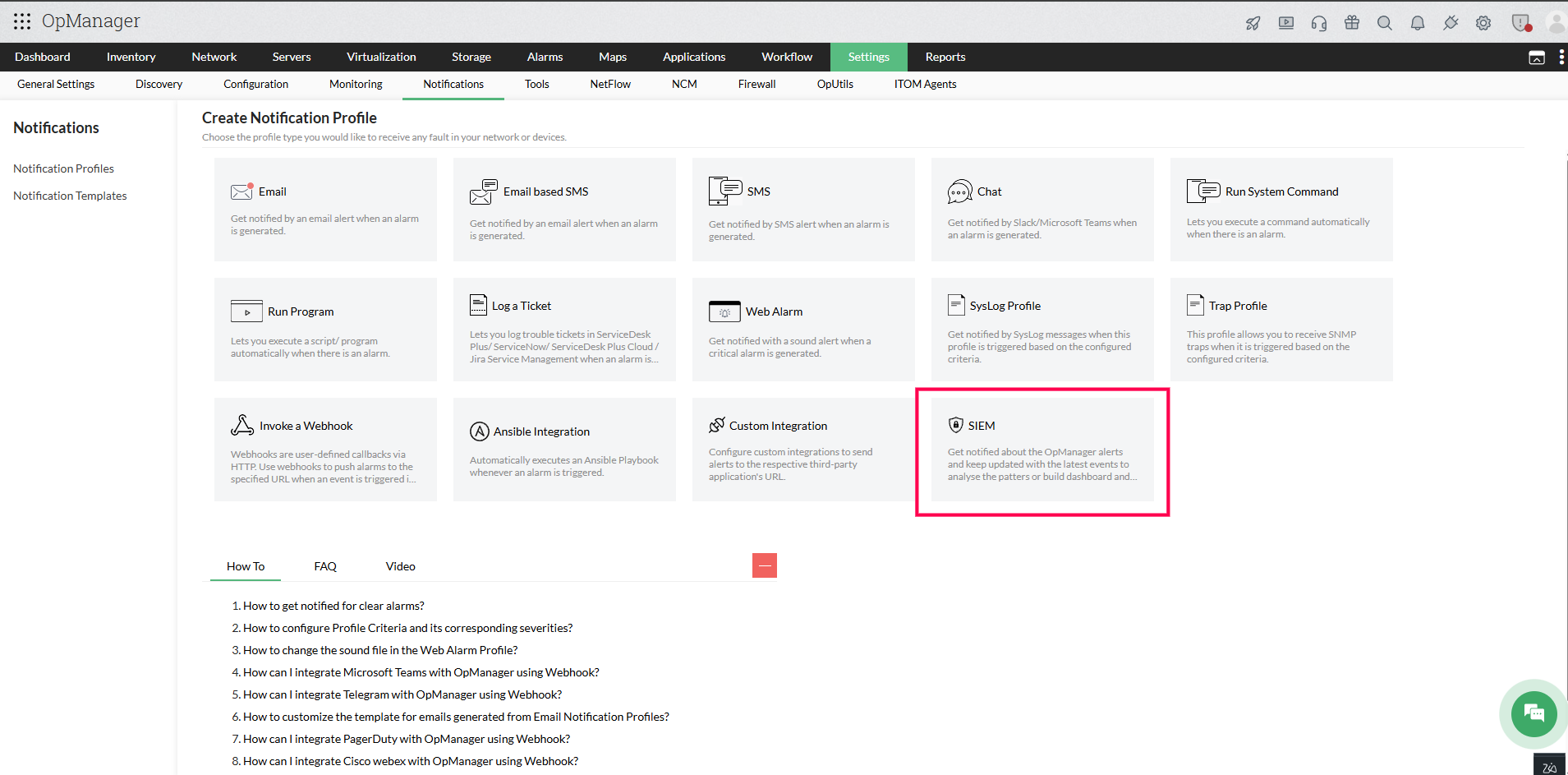The height and width of the screenshot is (775, 1568).
Task: Open the Inventory menu
Action: tap(131, 57)
